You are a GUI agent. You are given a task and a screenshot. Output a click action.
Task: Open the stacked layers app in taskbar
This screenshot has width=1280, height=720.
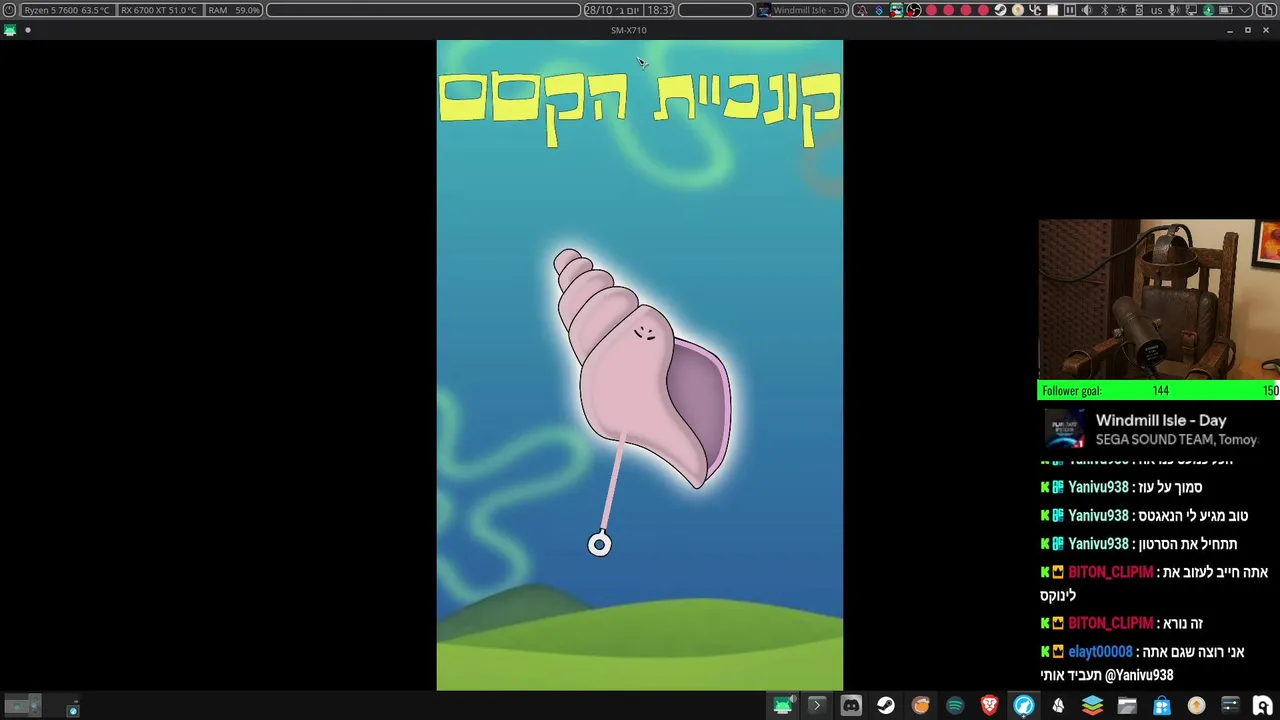pos(1092,706)
